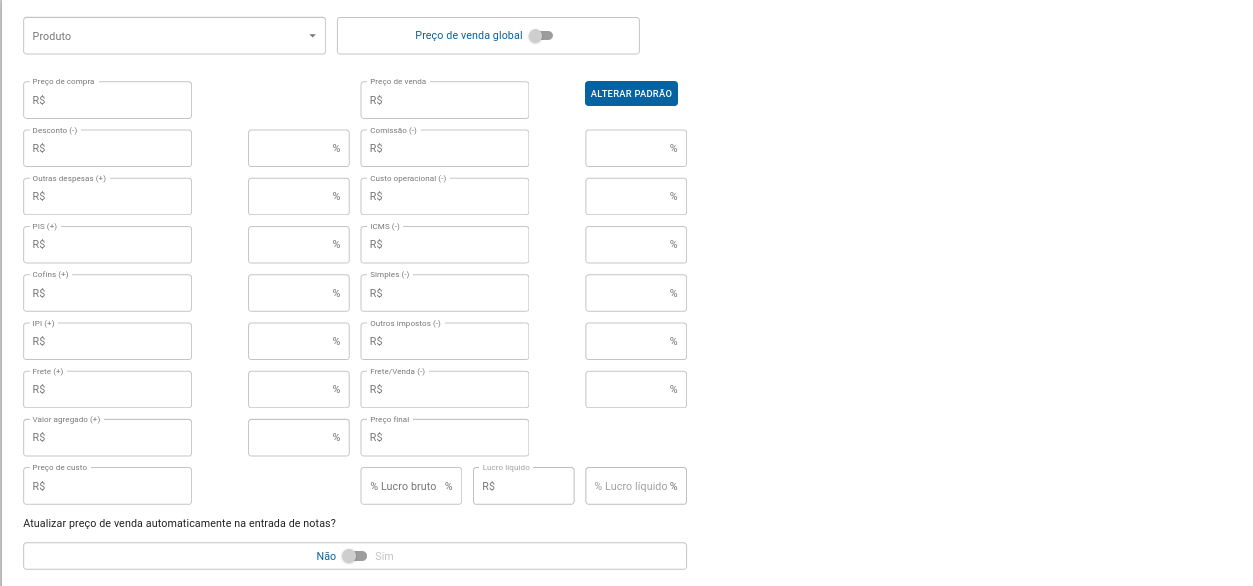Click the IPI (+) field
The image size is (1253, 586).
(107, 341)
